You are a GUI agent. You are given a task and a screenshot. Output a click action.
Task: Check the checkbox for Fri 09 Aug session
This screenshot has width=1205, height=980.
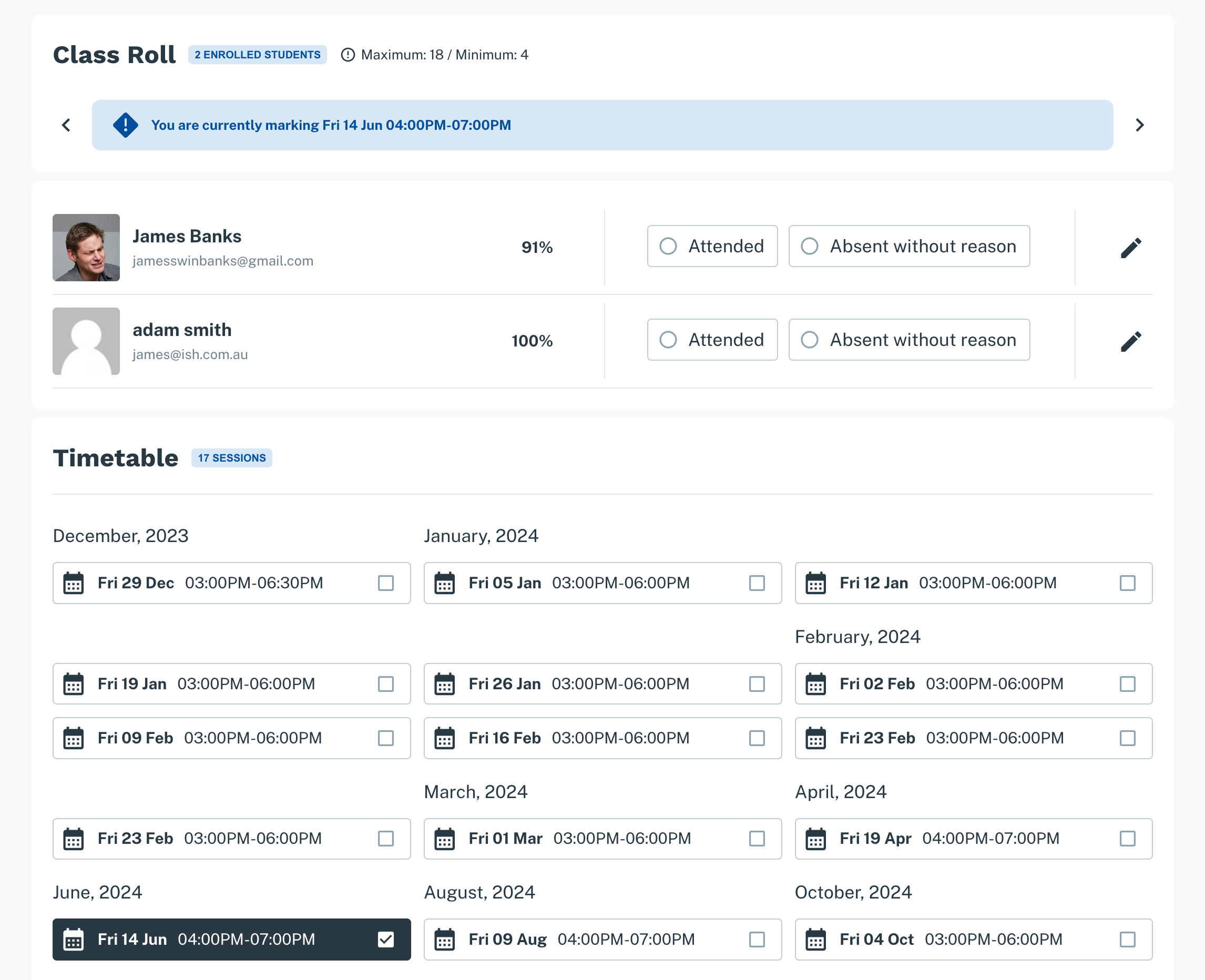[757, 939]
